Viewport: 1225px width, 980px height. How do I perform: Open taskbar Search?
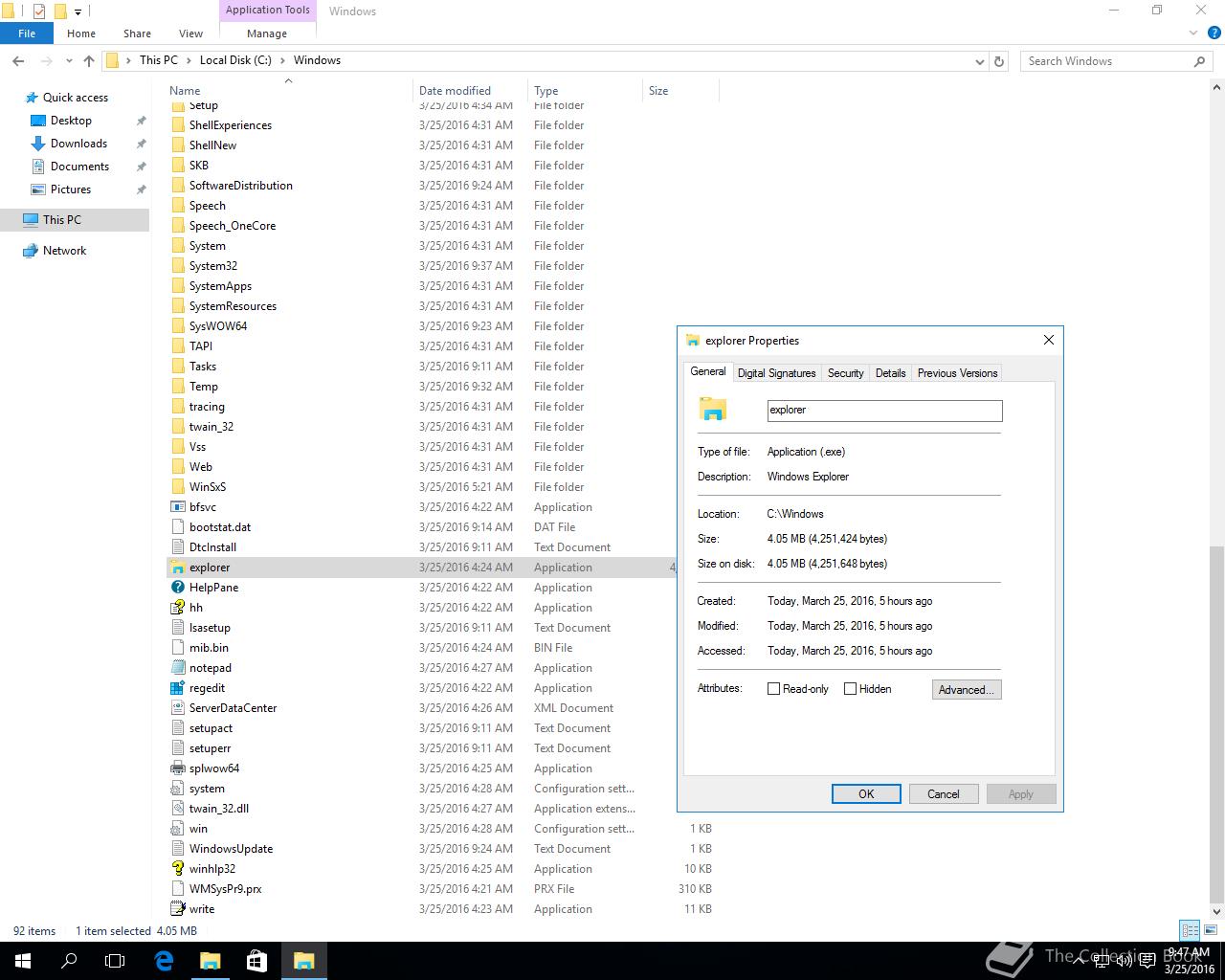[x=69, y=961]
